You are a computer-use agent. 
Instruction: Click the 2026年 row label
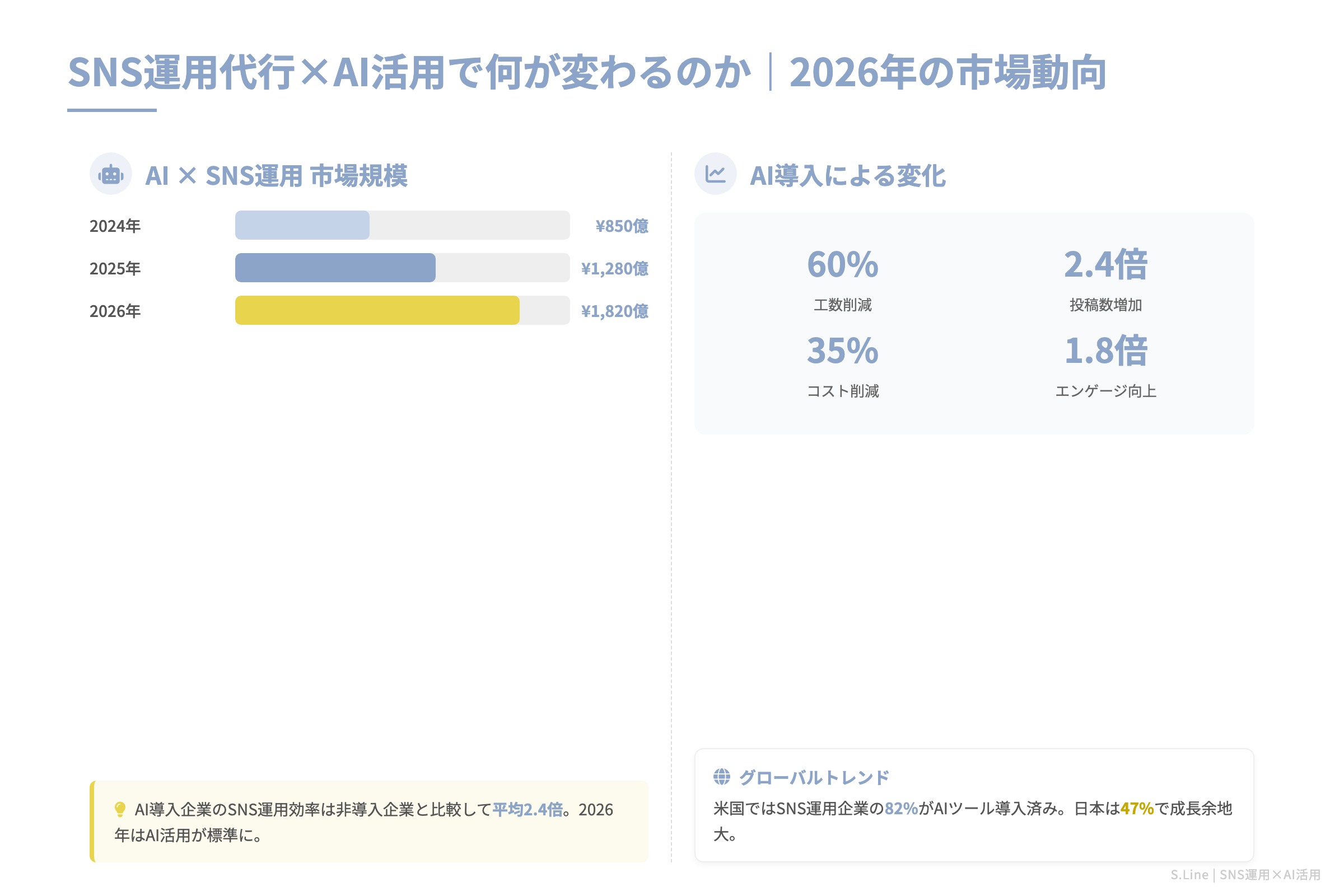coord(114,311)
